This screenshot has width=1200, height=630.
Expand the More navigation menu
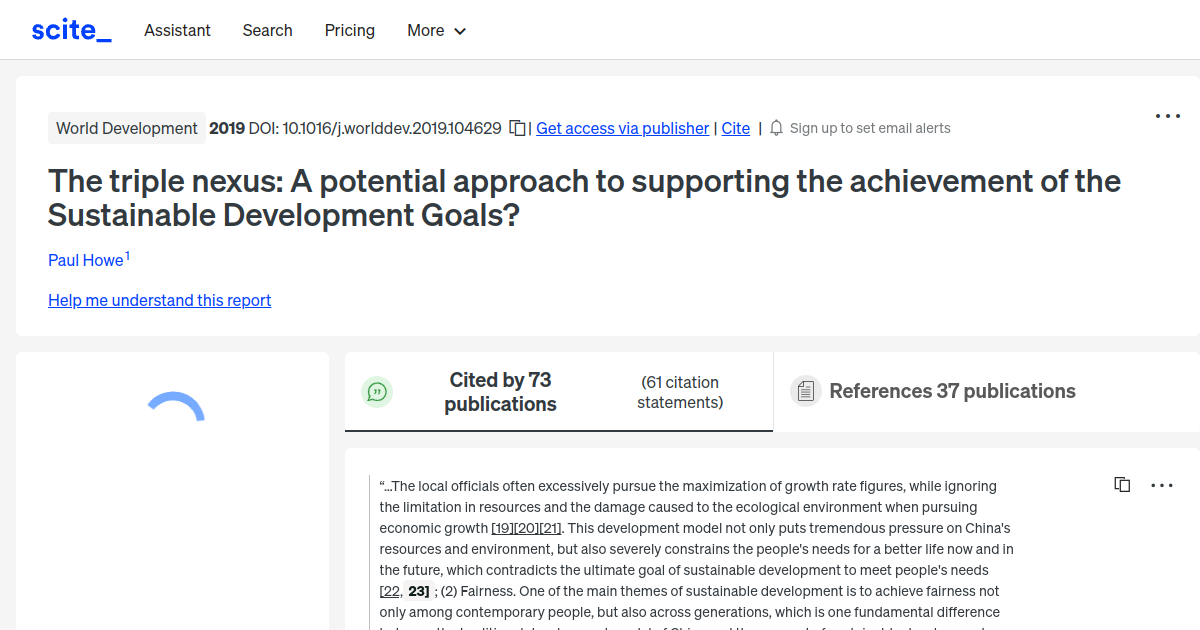[x=435, y=30]
